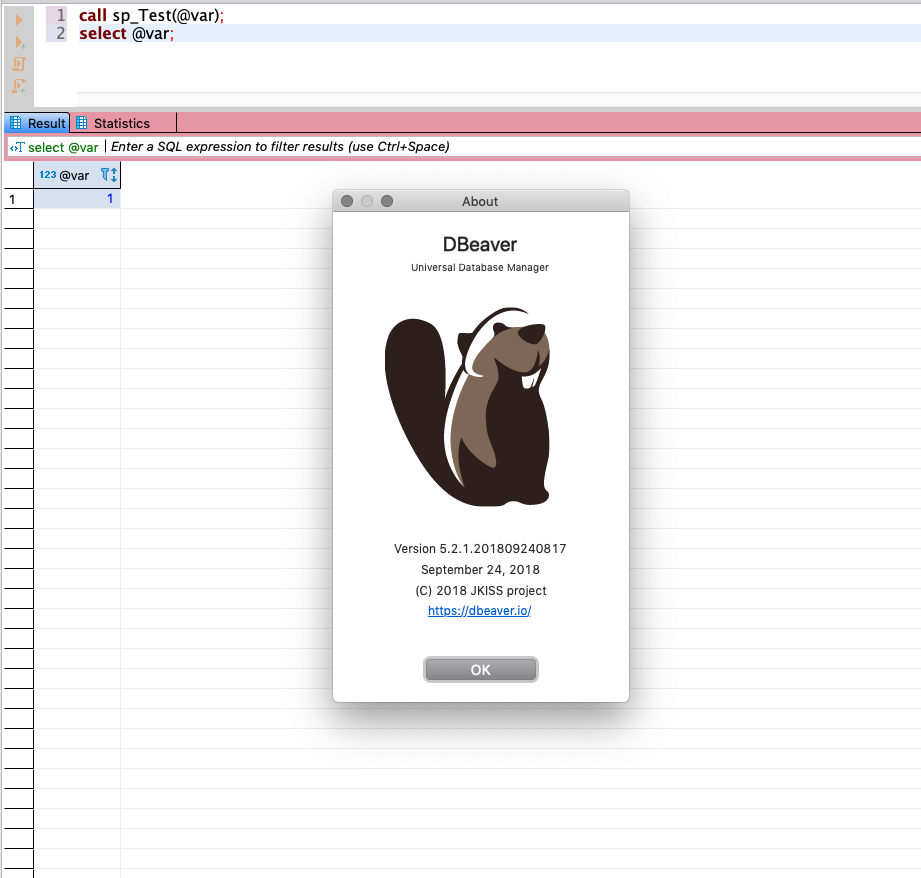Switch to the Statistics tab
This screenshot has width=921, height=878.
[x=120, y=123]
